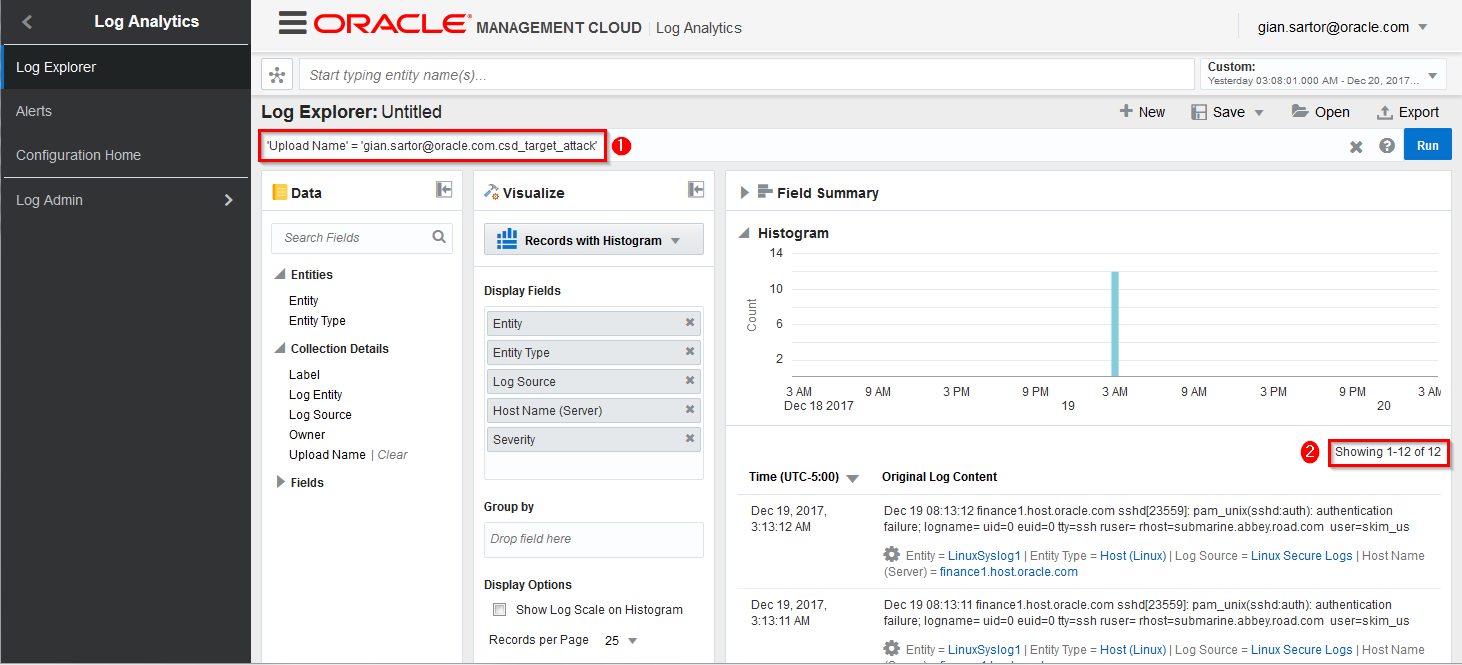Go to Configuration Home
The image size is (1462, 665).
pyautogui.click(x=125, y=155)
